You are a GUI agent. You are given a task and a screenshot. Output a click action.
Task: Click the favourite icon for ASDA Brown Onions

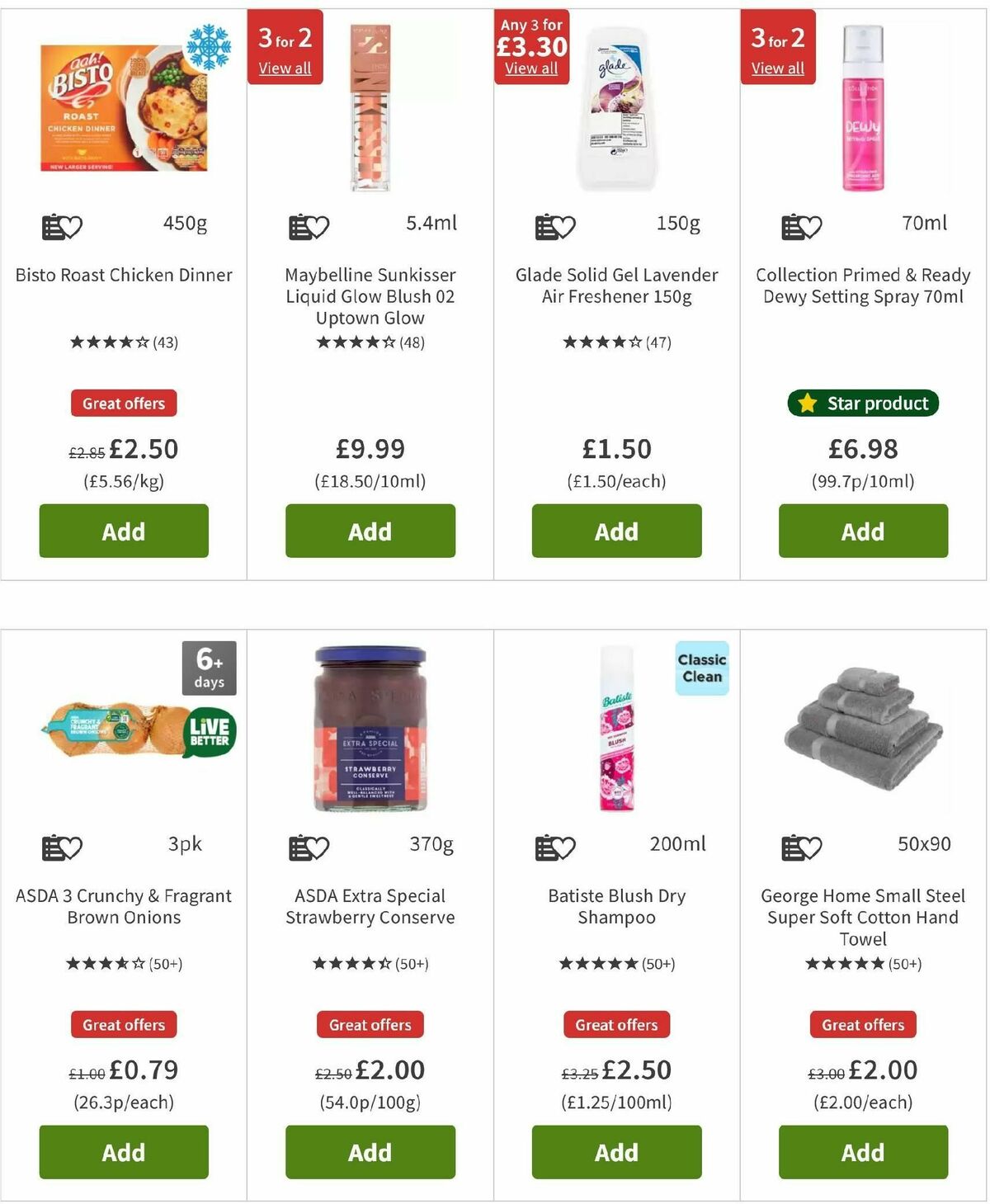point(73,846)
